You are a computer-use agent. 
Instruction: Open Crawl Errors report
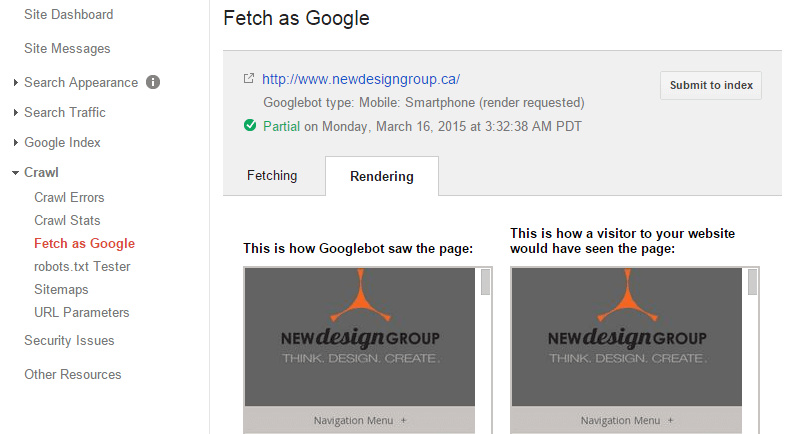[69, 198]
